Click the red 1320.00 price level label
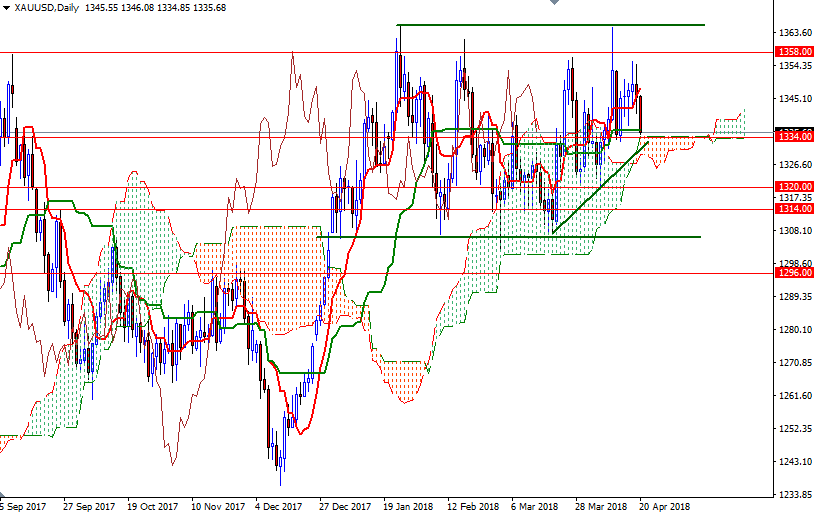The image size is (814, 514). [x=794, y=187]
